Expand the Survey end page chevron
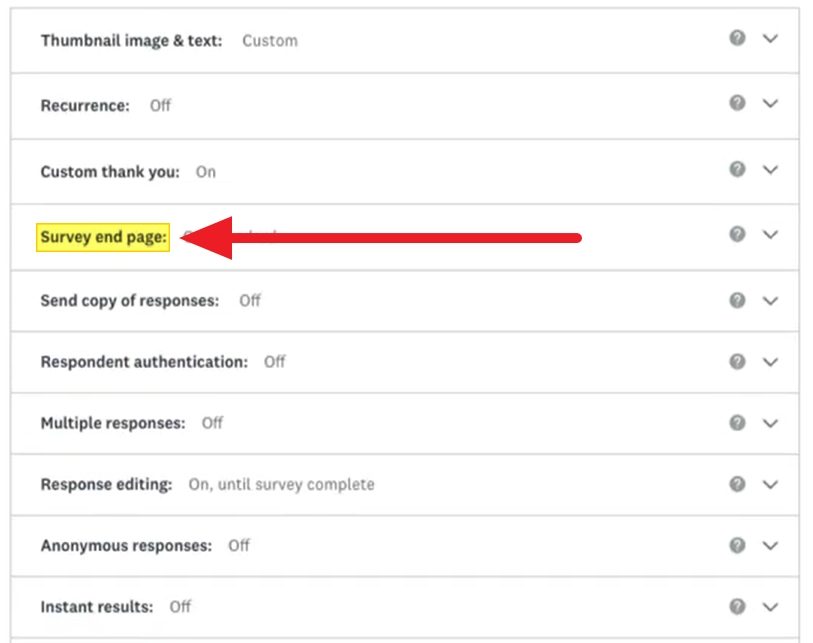 (x=769, y=234)
